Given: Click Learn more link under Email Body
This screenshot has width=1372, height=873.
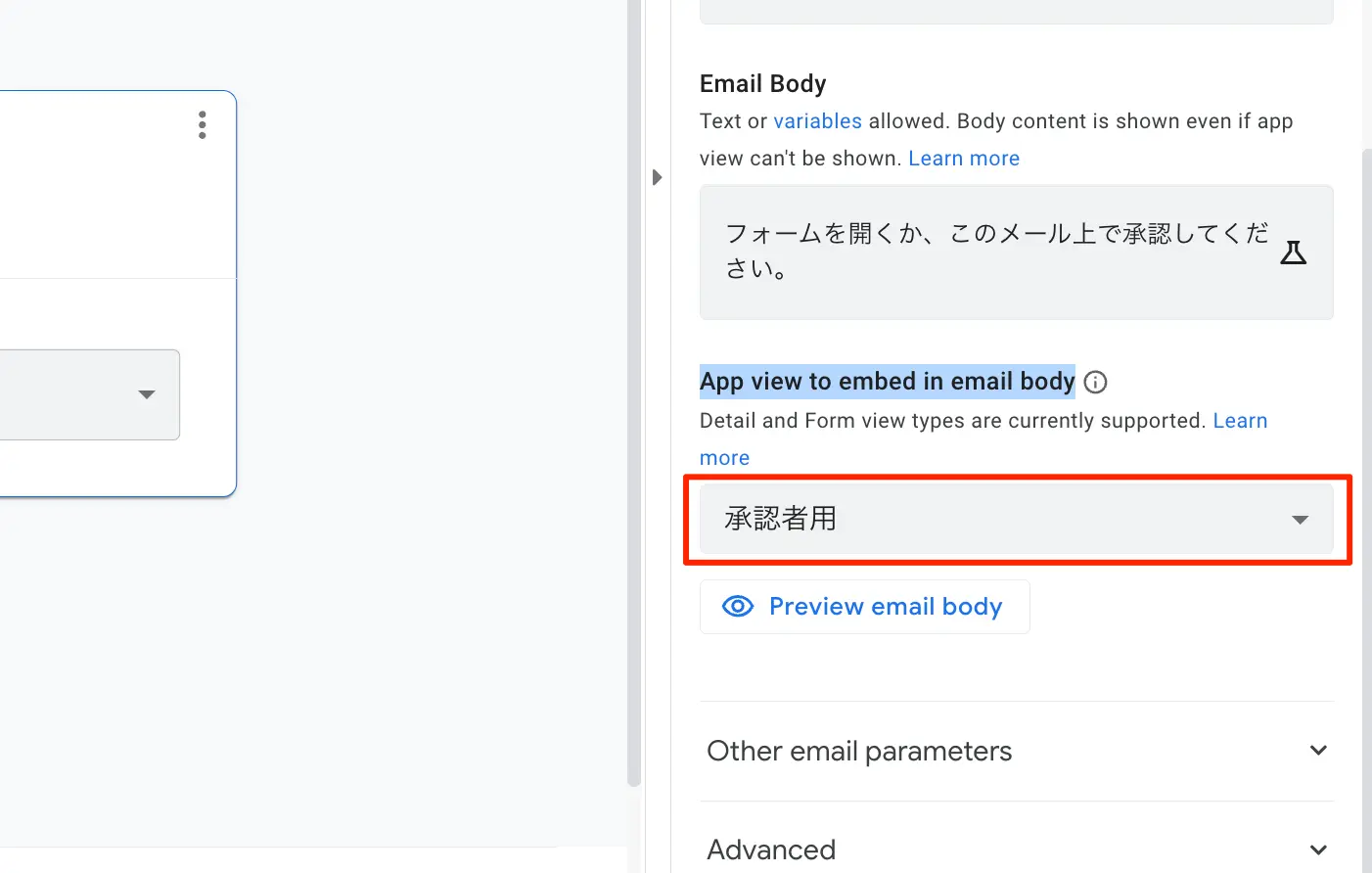Looking at the screenshot, I should (x=963, y=159).
